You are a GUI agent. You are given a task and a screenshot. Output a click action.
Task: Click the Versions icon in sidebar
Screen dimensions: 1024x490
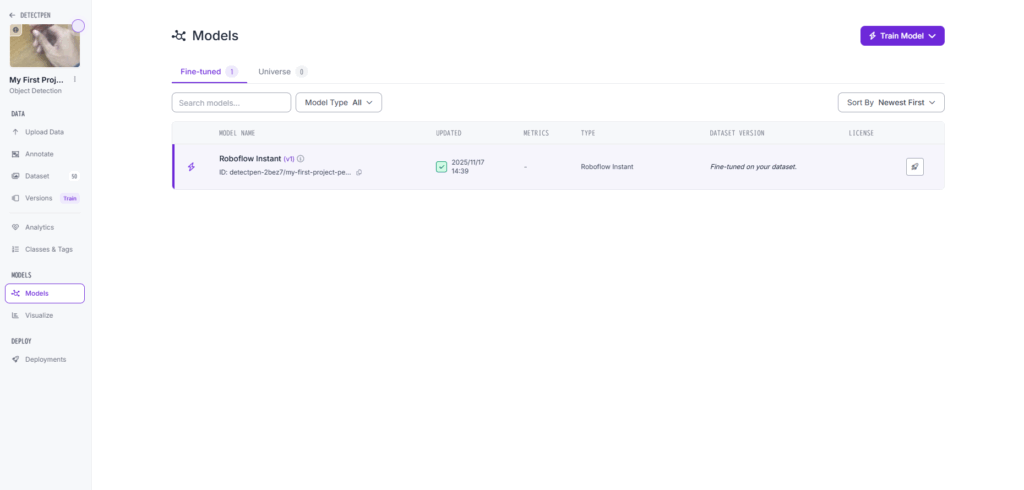click(15, 198)
